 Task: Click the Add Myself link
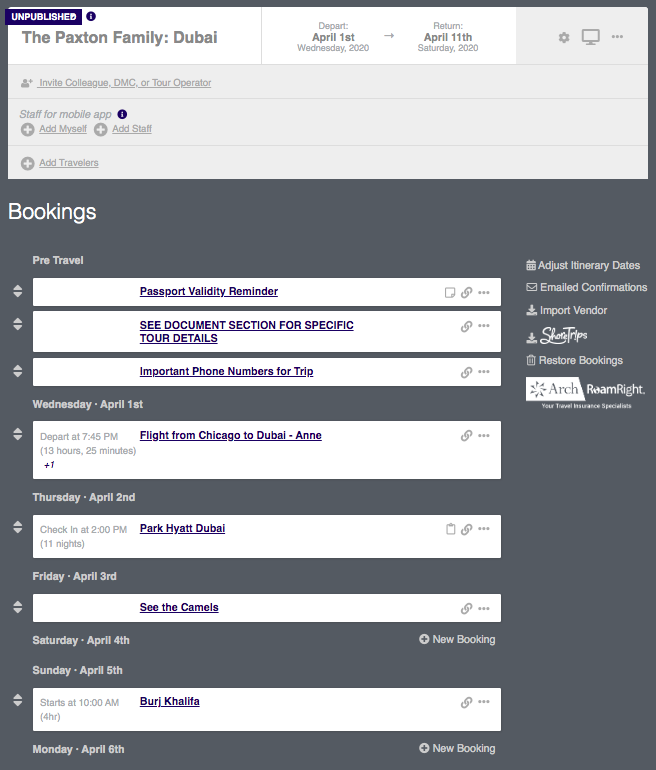coord(63,129)
